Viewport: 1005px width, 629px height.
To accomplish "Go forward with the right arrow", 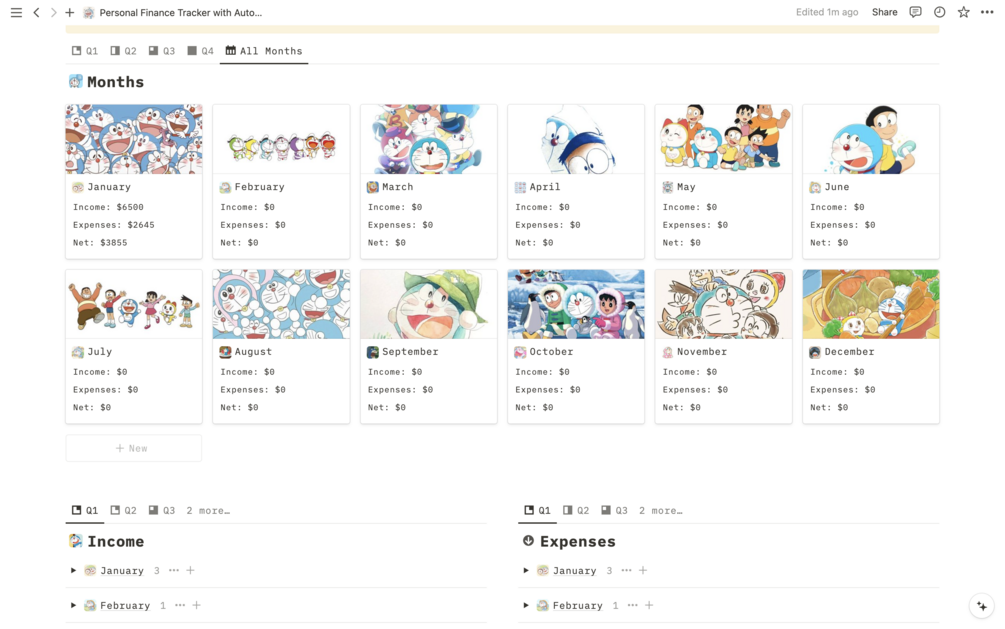I will pyautogui.click(x=53, y=12).
